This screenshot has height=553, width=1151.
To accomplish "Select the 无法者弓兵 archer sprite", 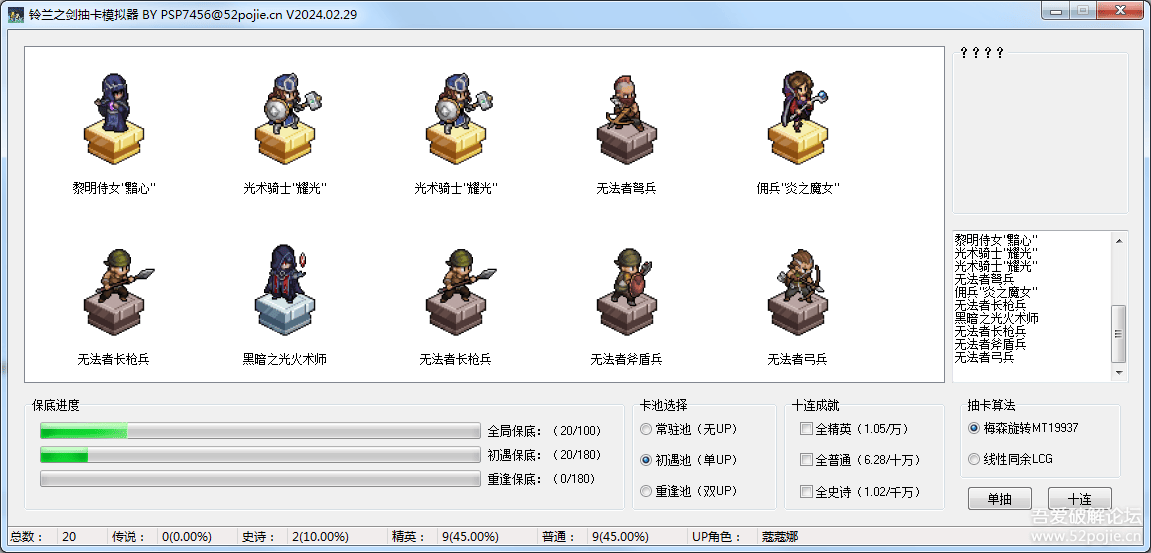I will 798,290.
